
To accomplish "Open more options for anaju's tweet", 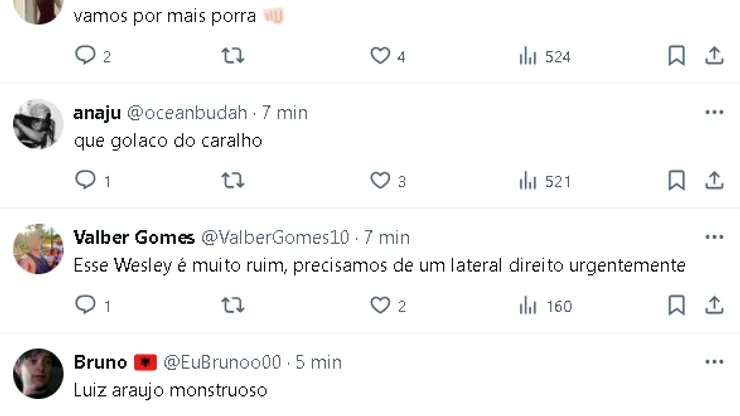I will (x=714, y=113).
